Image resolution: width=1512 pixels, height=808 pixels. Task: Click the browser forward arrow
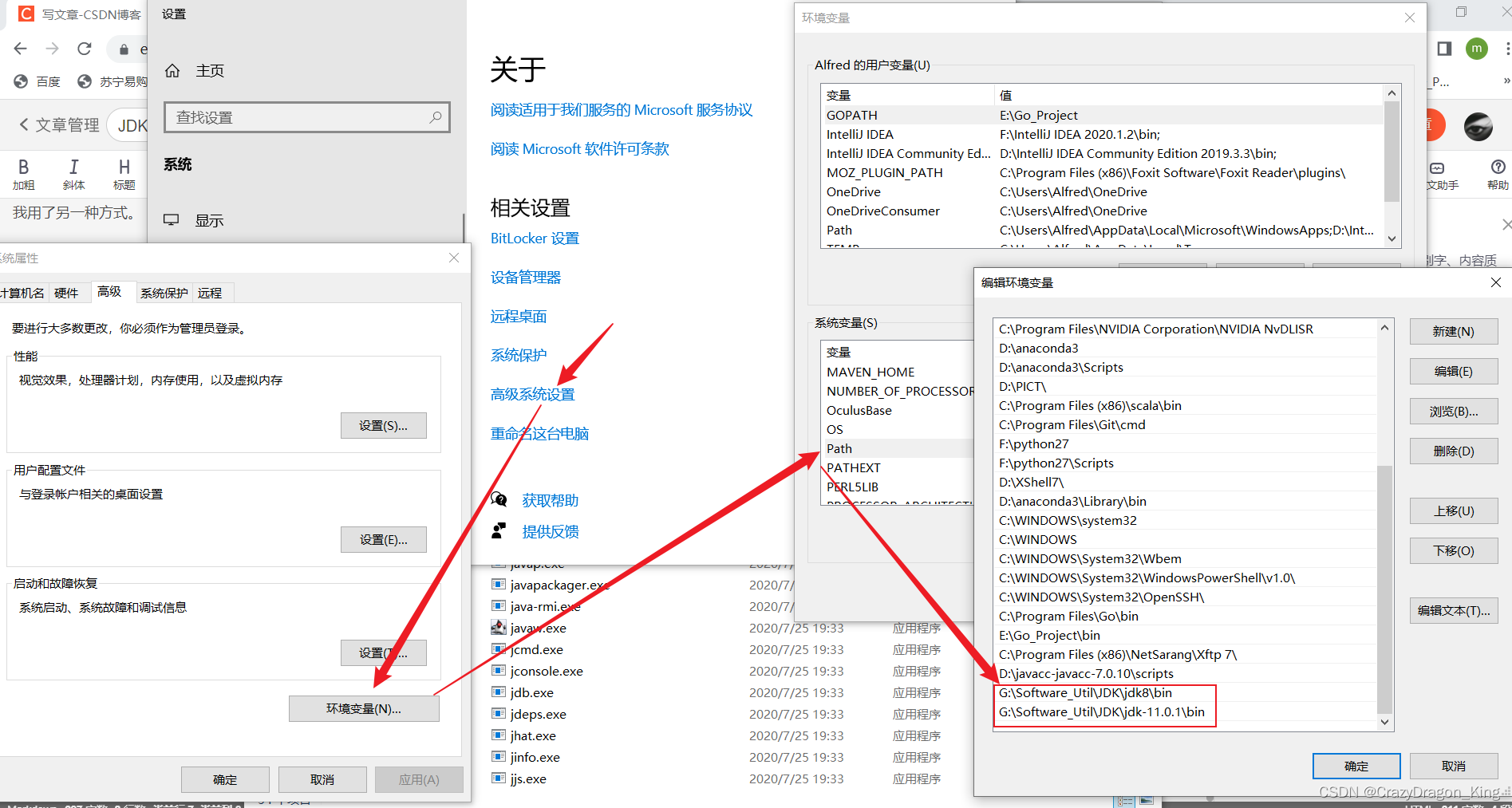click(x=53, y=49)
